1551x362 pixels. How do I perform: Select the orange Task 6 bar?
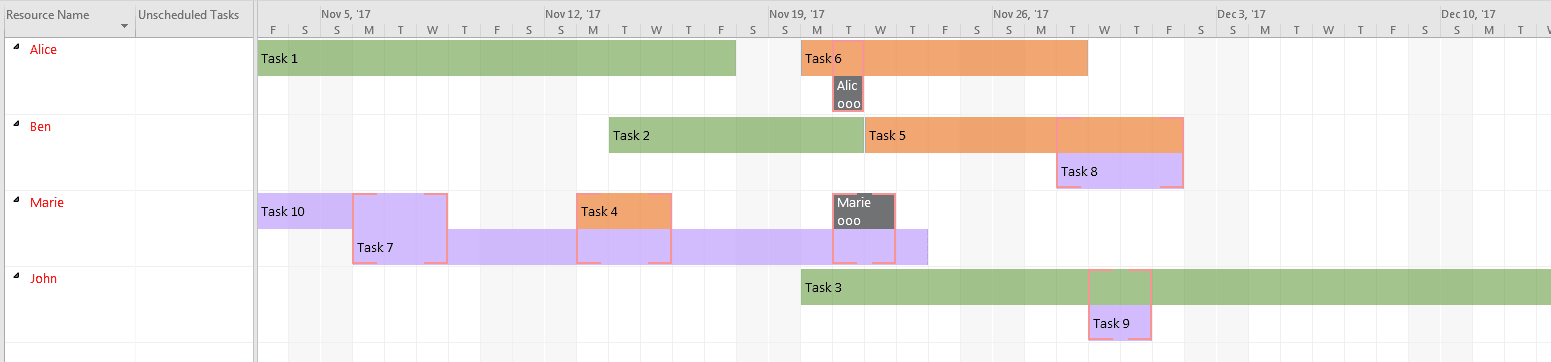(x=944, y=58)
